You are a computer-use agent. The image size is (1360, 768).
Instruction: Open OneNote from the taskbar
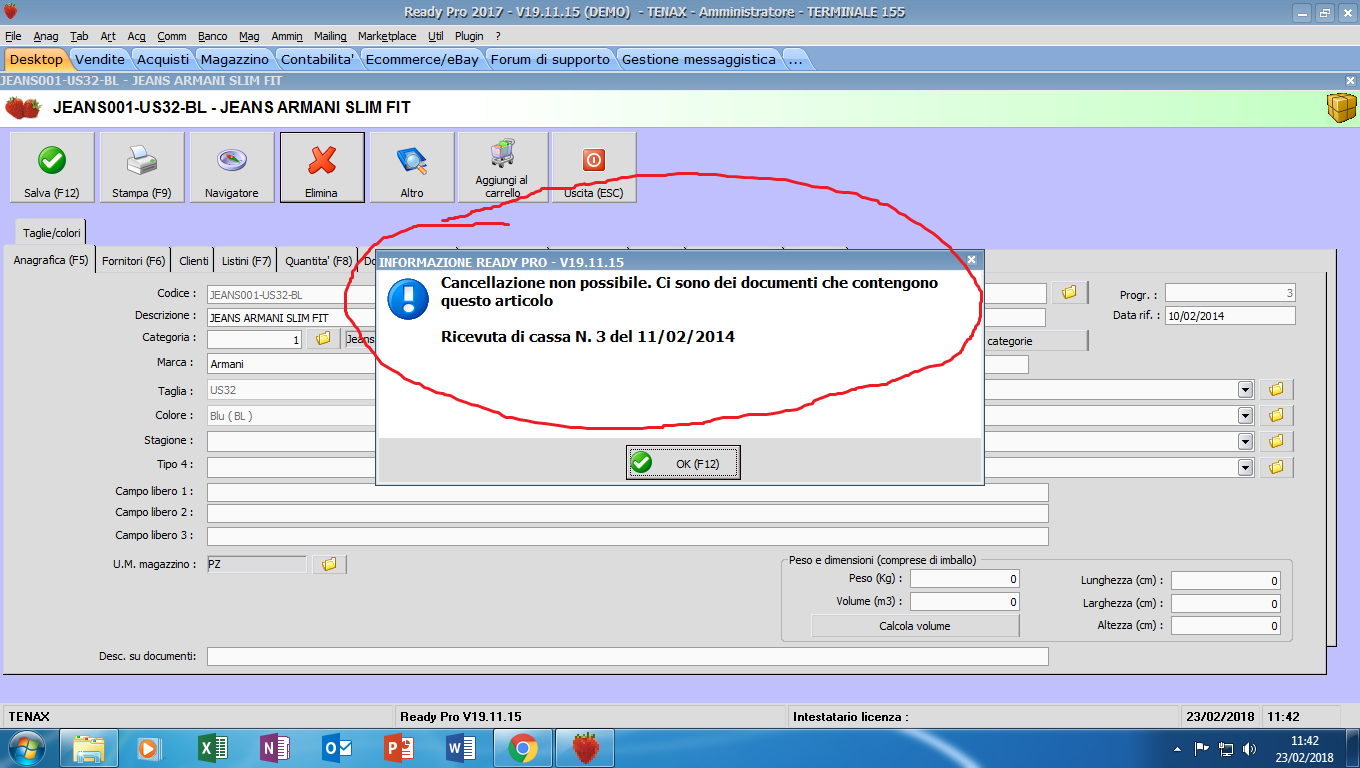pyautogui.click(x=275, y=748)
